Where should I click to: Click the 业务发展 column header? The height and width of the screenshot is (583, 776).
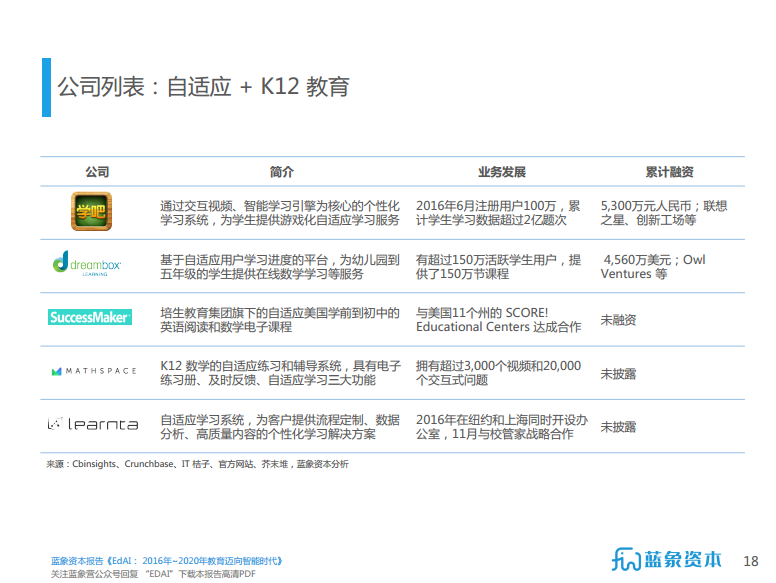[x=502, y=172]
